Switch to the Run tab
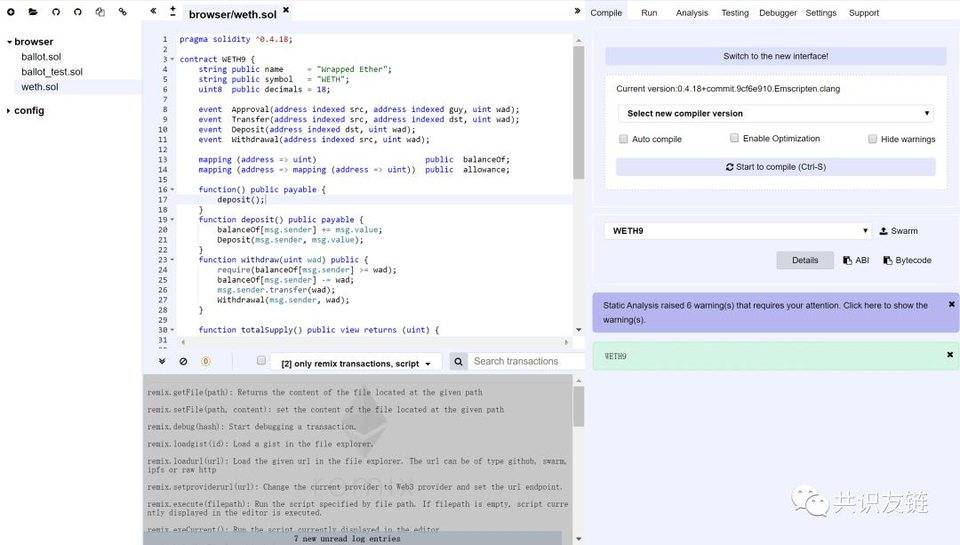The image size is (960, 545). 649,13
